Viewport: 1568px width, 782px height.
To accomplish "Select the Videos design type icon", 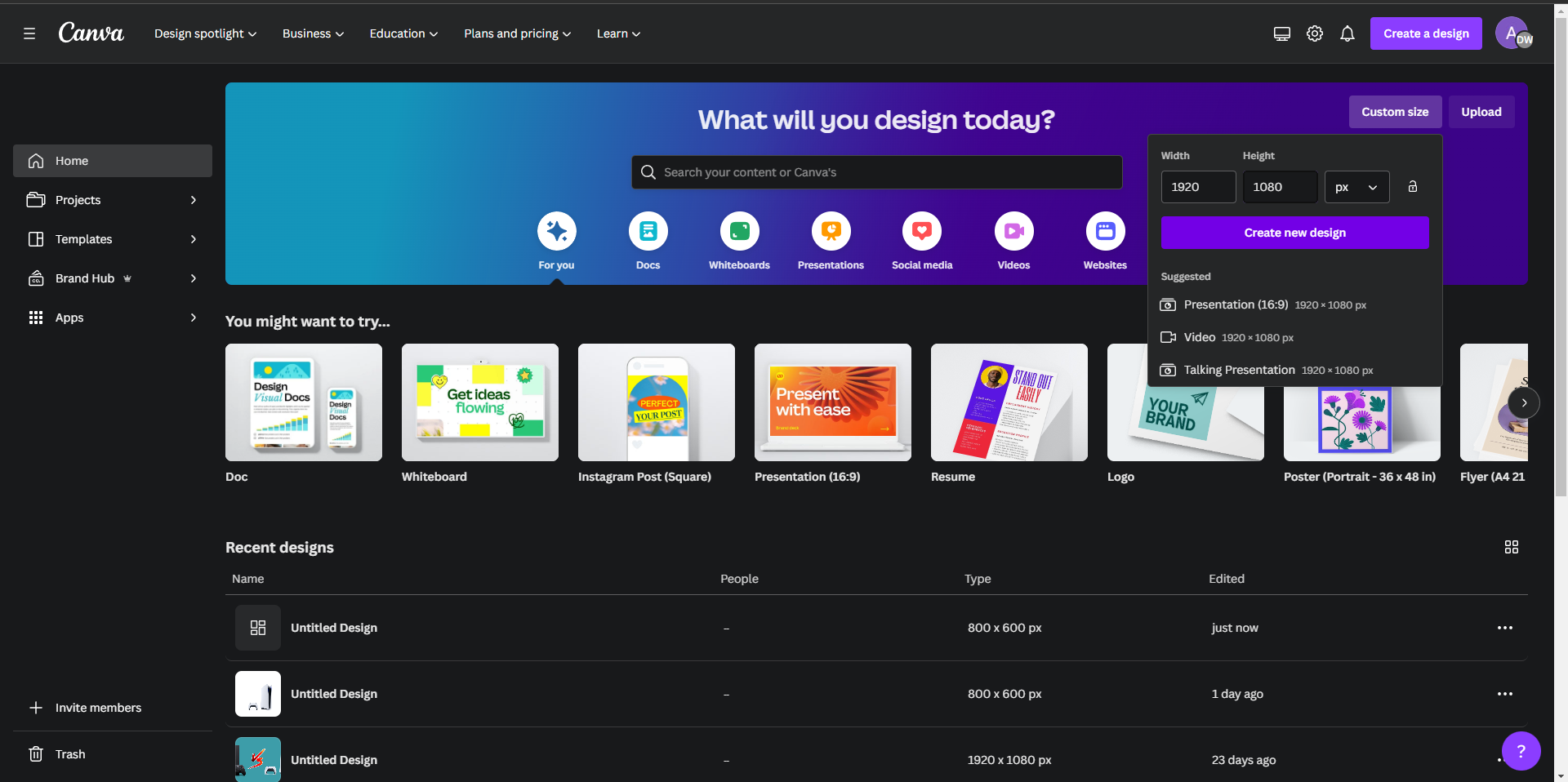I will 1013,231.
